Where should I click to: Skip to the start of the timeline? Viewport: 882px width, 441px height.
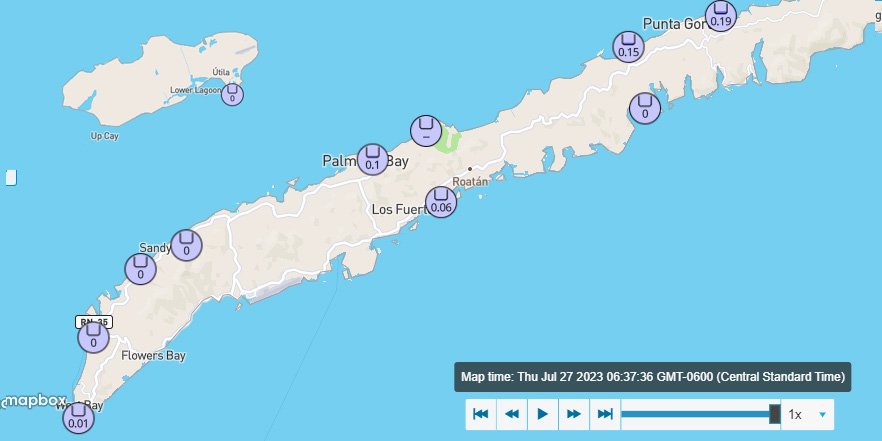click(480, 414)
